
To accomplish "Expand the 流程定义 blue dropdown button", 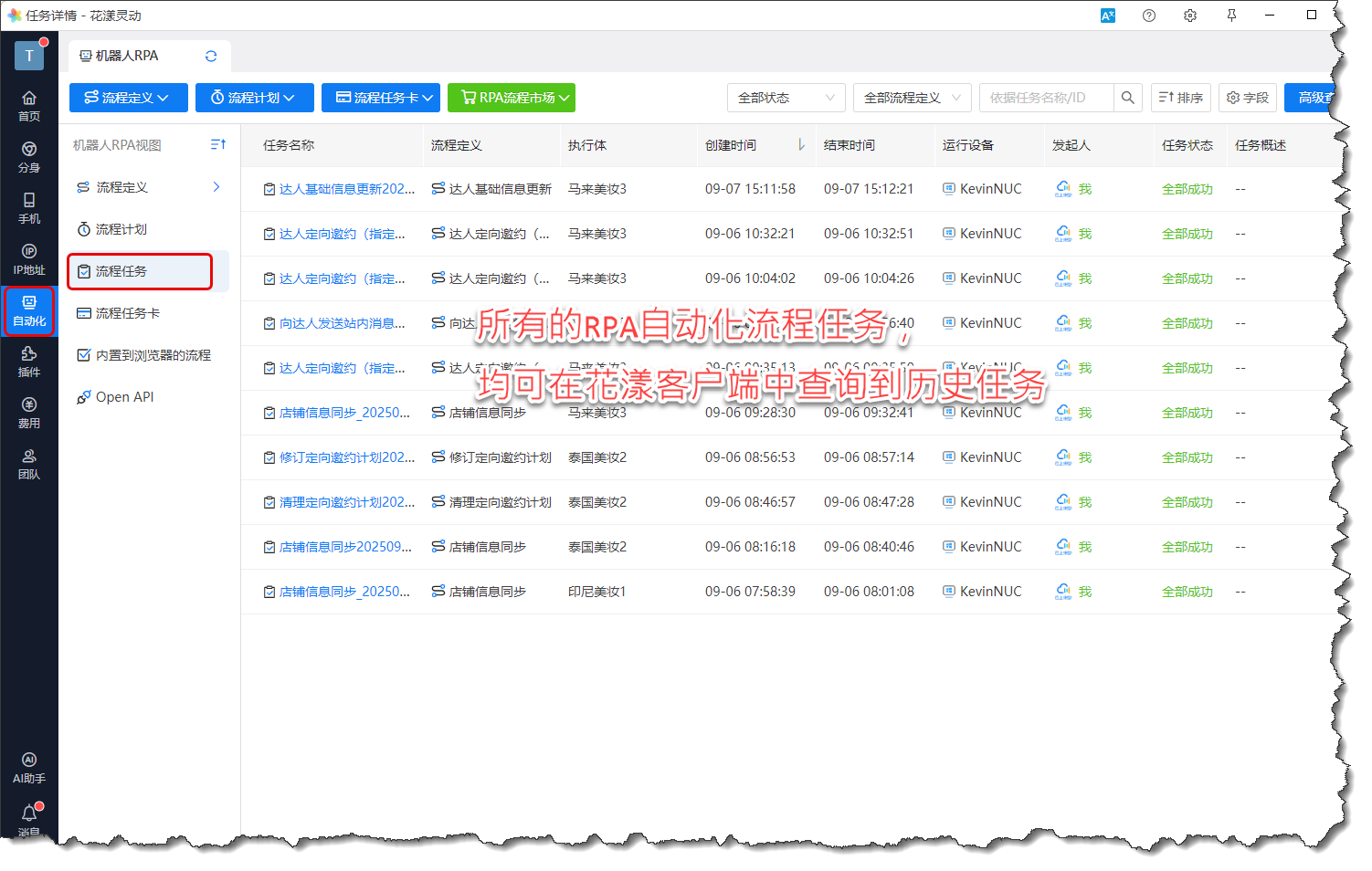I will (128, 98).
